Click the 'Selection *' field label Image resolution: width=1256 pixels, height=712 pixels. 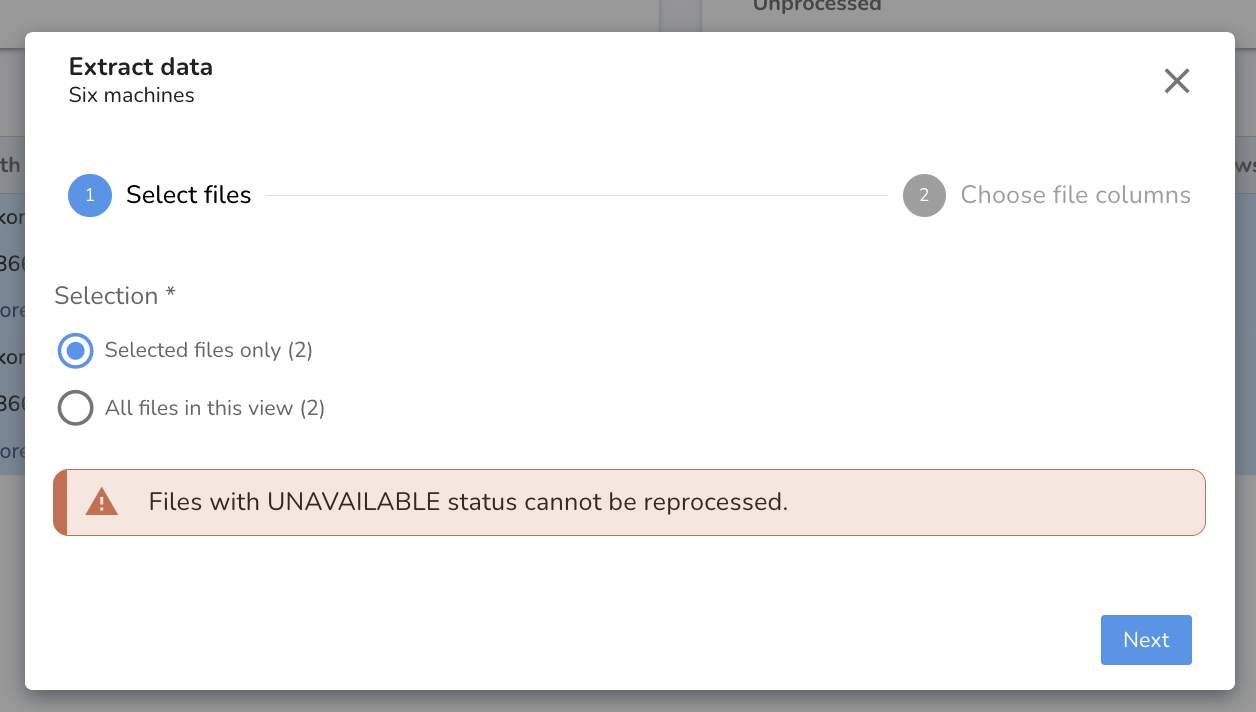[x=115, y=296]
